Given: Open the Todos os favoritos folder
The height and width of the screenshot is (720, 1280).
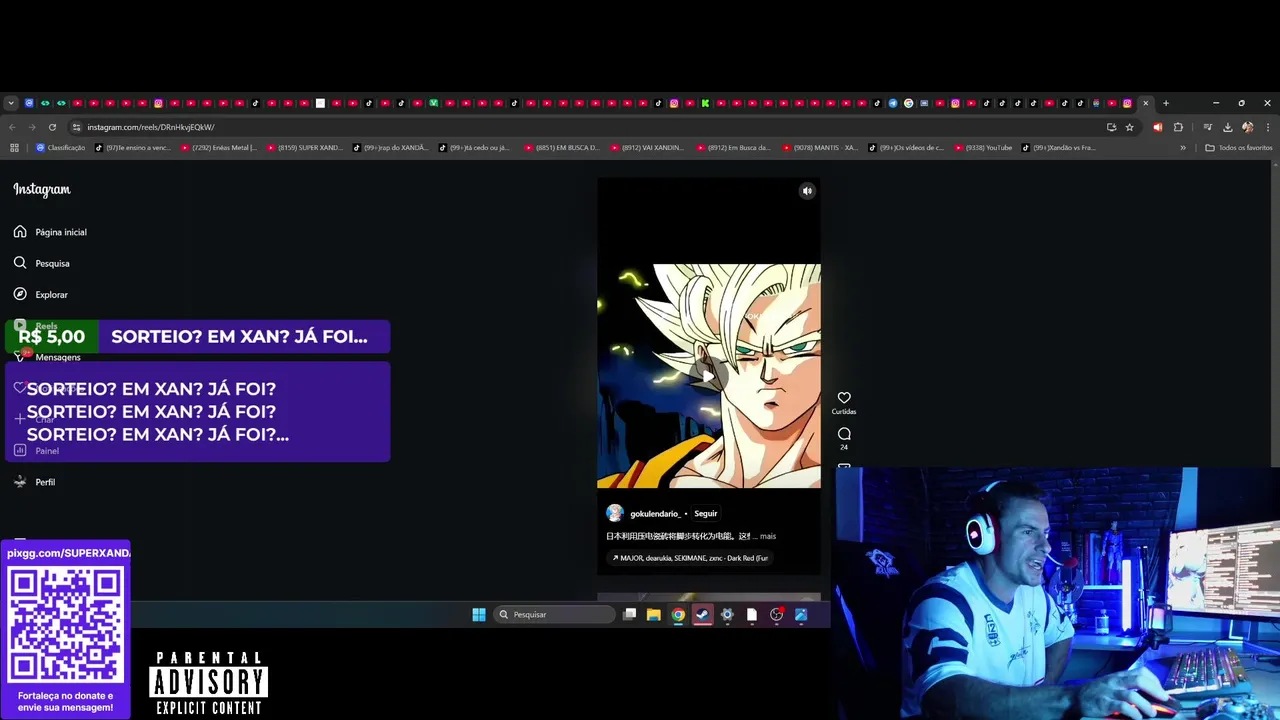Looking at the screenshot, I should pos(1239,148).
